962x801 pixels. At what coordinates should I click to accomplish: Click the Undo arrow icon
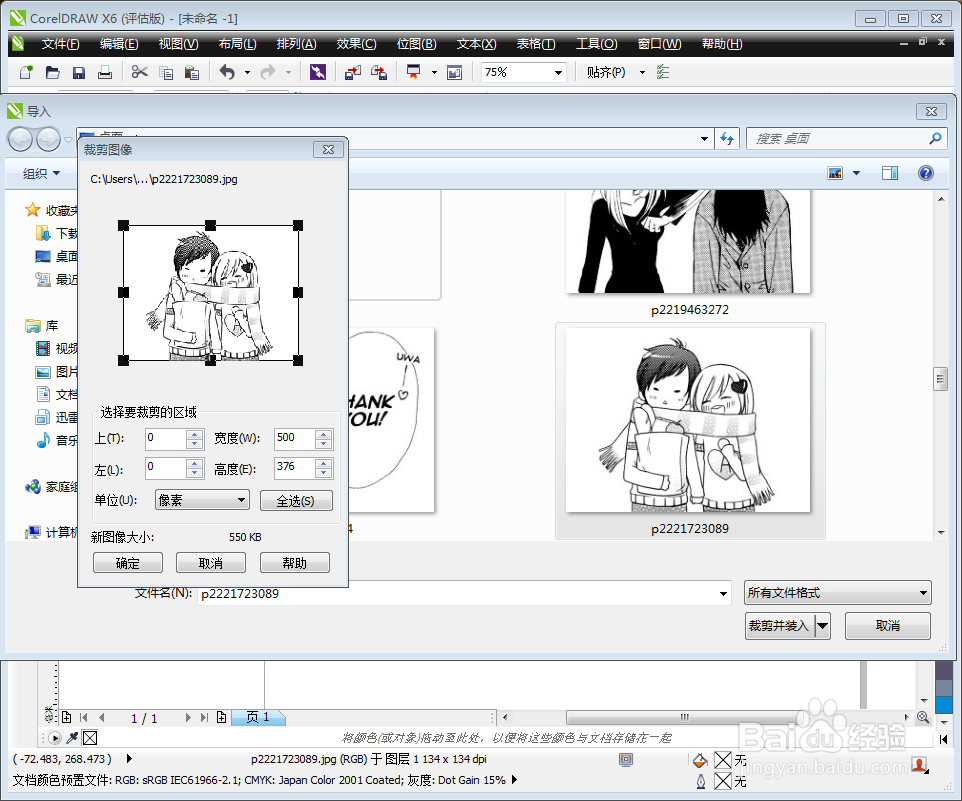tap(228, 72)
